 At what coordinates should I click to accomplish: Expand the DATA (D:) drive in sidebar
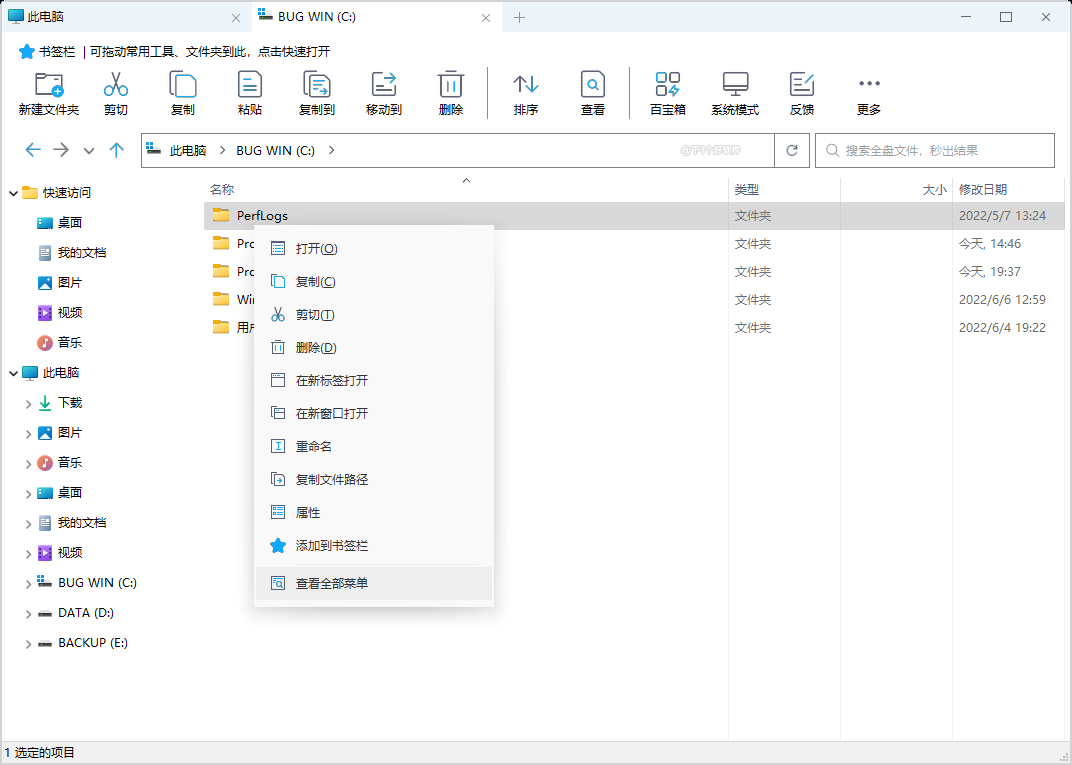(x=29, y=612)
